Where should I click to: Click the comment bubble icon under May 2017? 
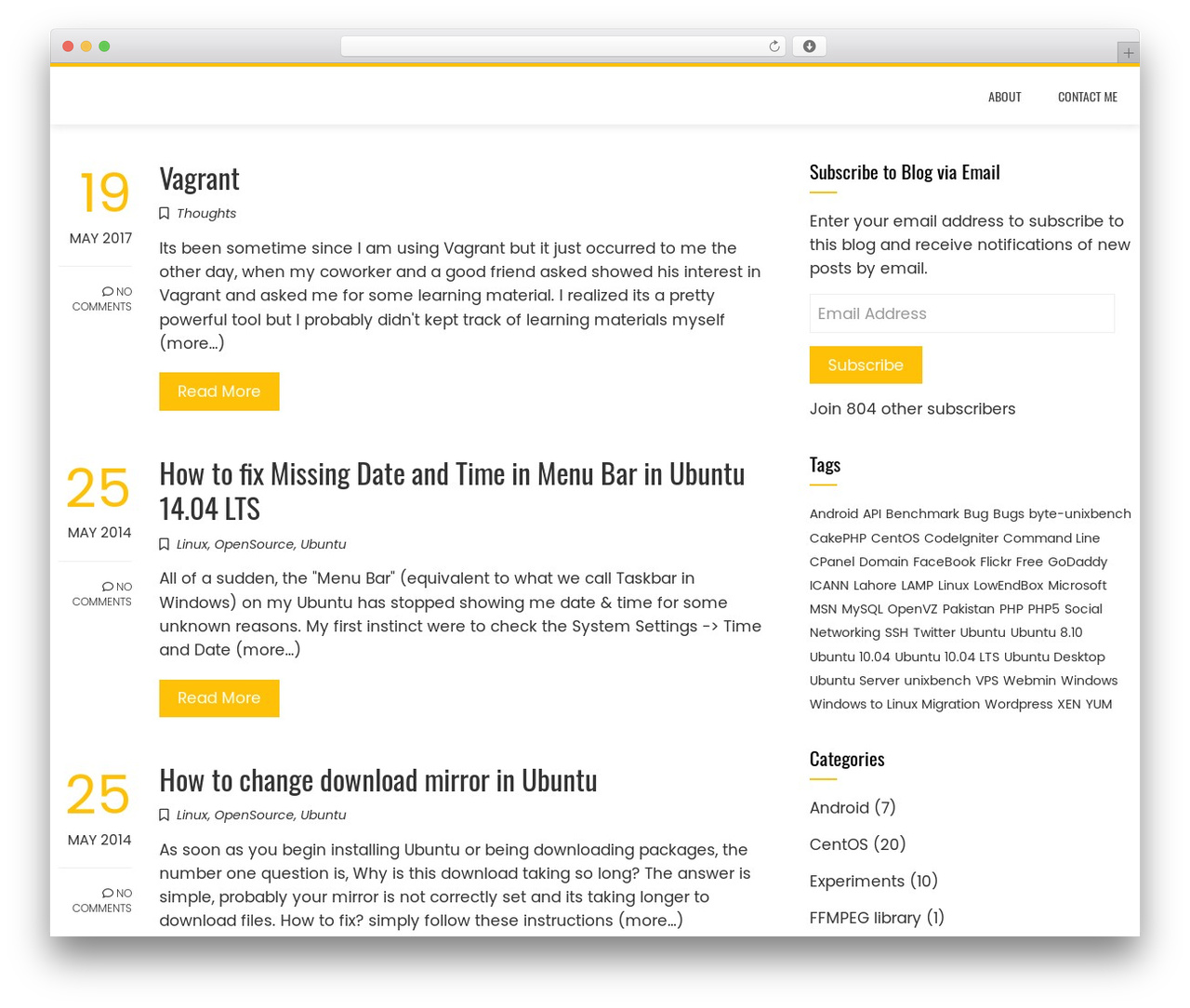click(107, 292)
